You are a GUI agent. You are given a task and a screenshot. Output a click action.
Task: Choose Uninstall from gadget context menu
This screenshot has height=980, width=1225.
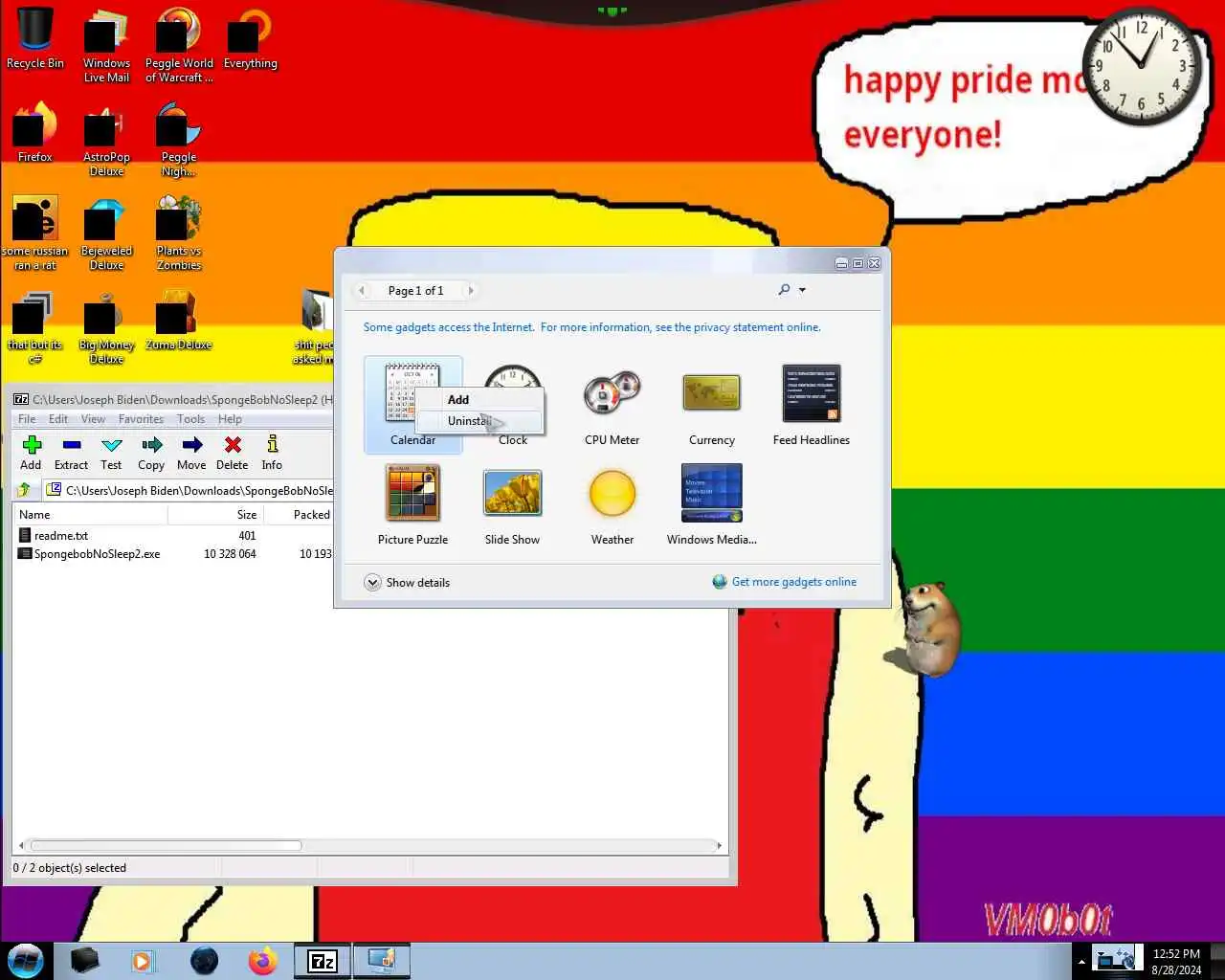point(479,421)
